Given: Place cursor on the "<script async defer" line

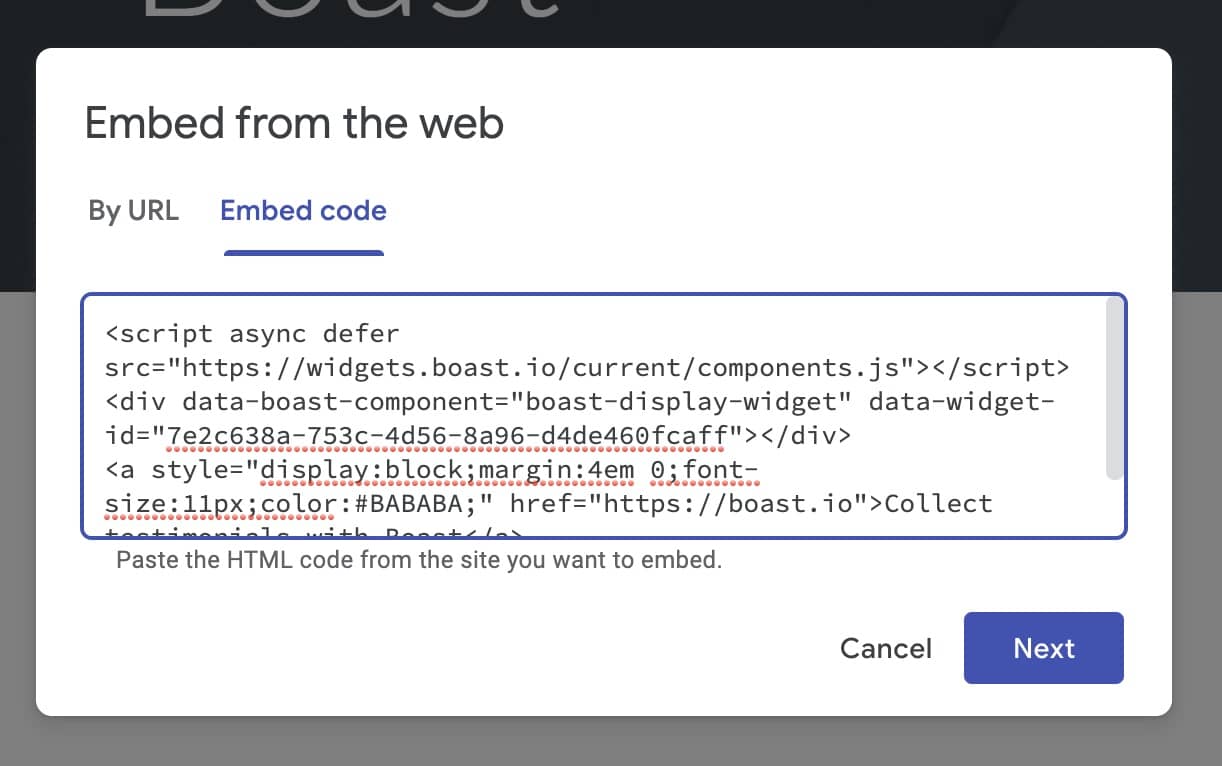Looking at the screenshot, I should (x=252, y=333).
